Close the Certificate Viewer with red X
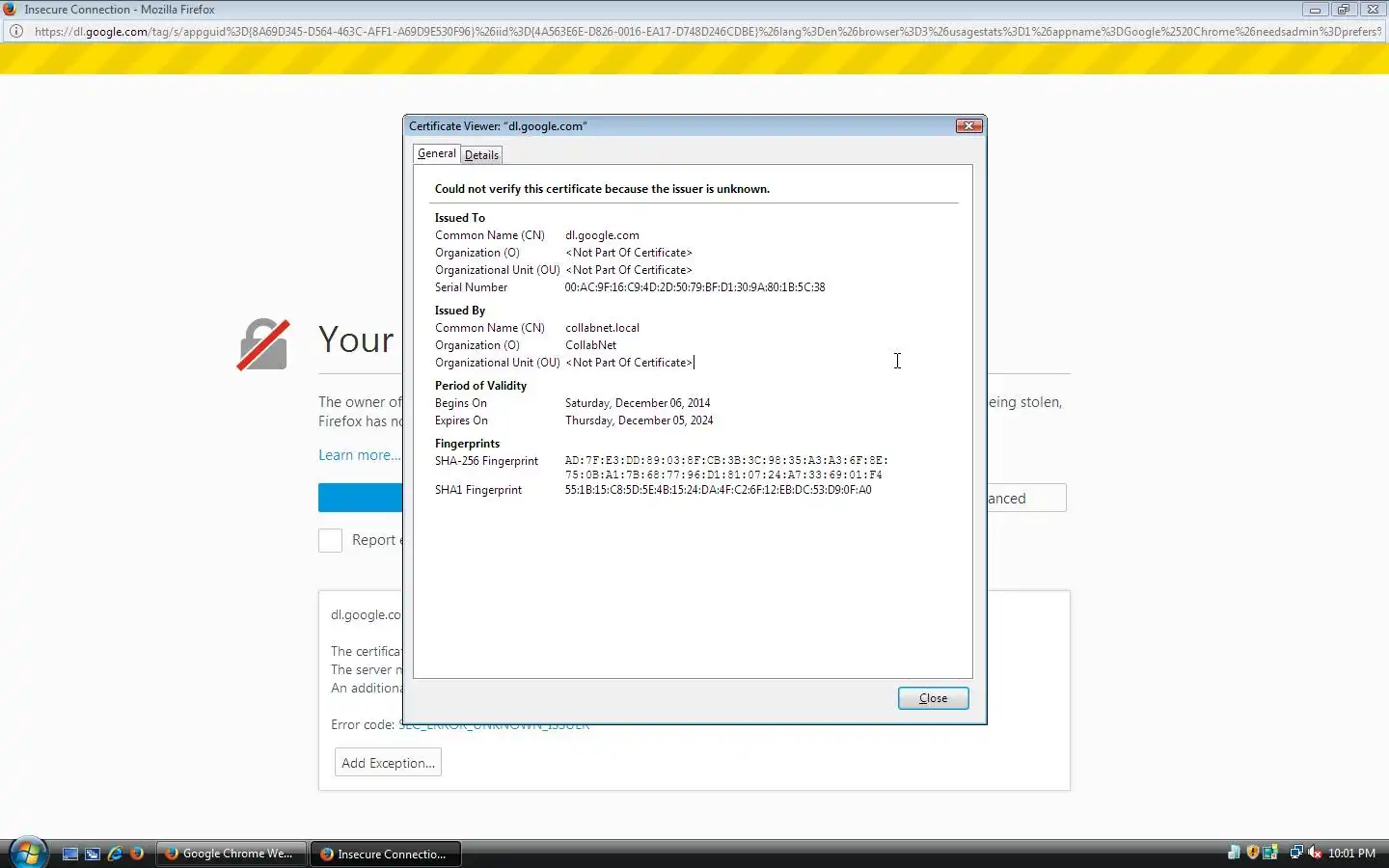The width and height of the screenshot is (1389, 868). tap(969, 125)
